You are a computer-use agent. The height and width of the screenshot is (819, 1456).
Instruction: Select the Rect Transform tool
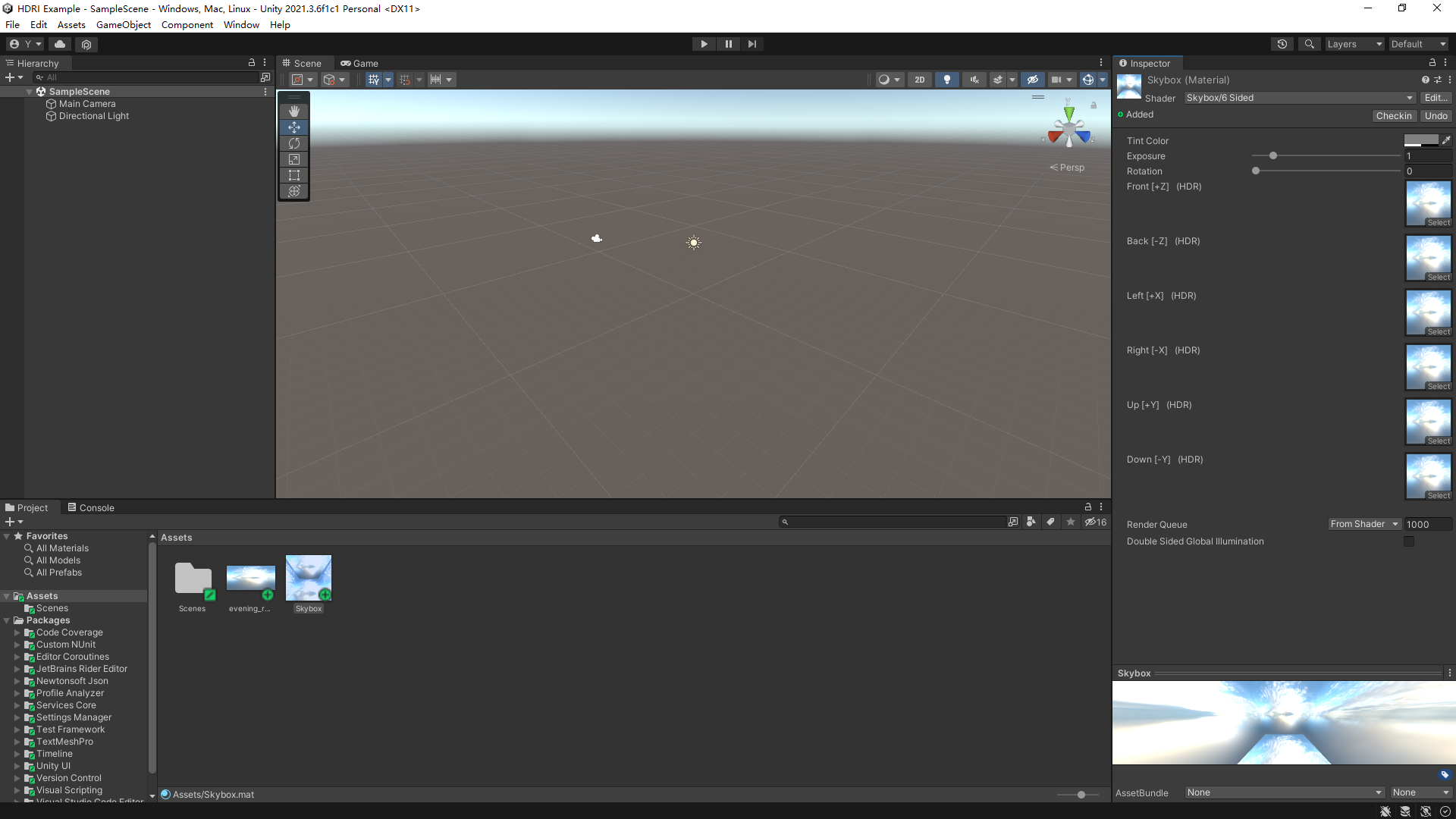294,175
